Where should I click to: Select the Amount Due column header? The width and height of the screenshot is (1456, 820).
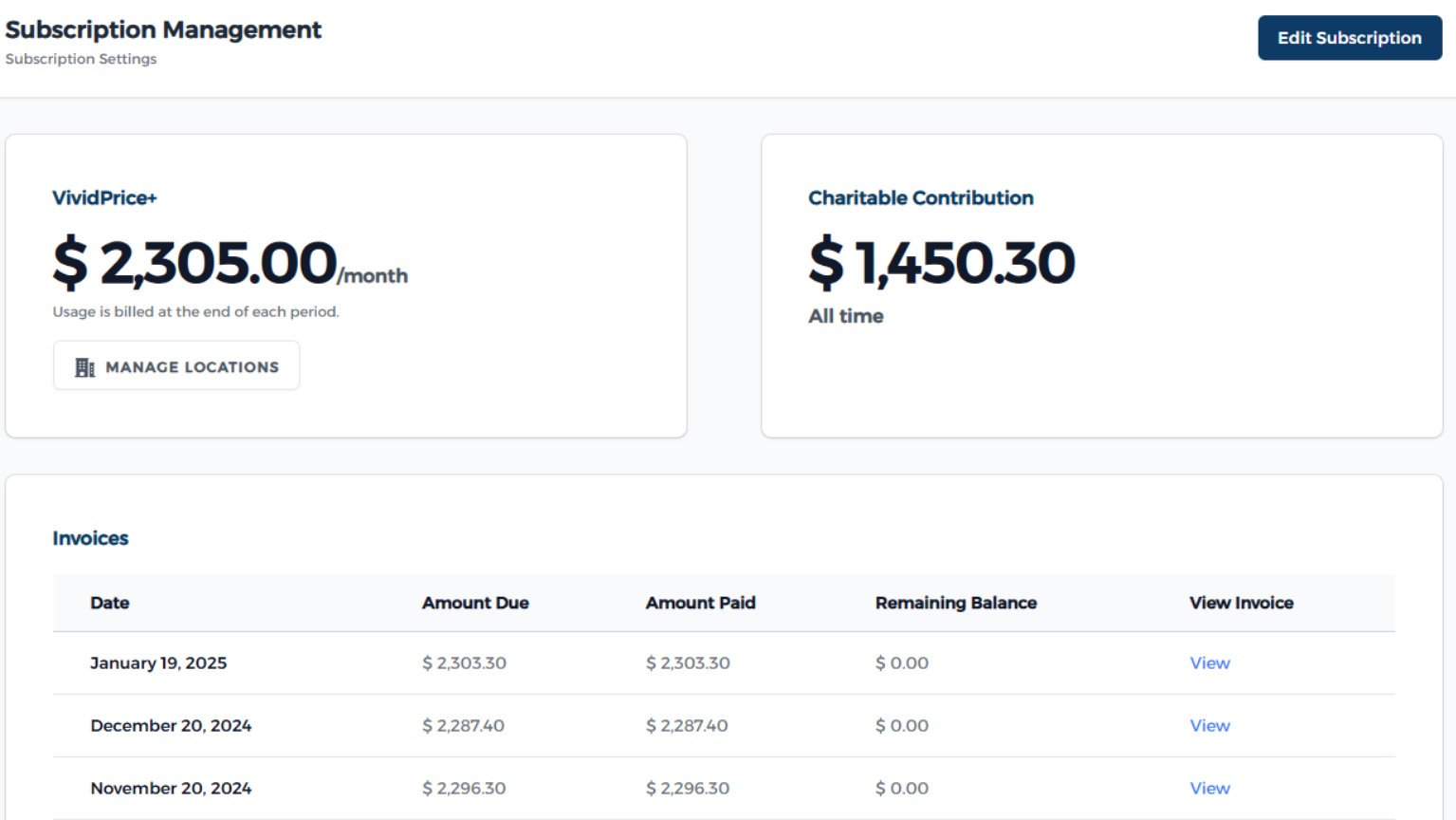pos(475,603)
